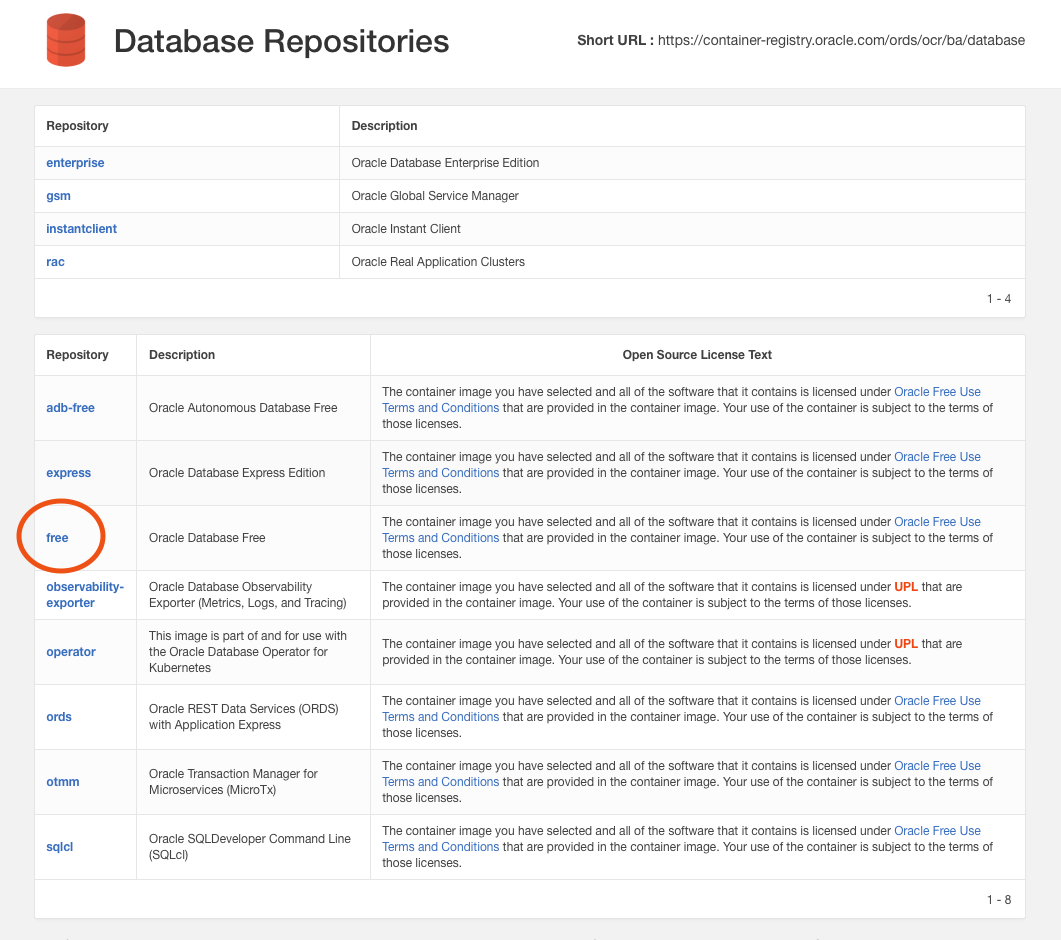Open the adb-free repository
Screen dimensions: 1061x940
(70, 408)
